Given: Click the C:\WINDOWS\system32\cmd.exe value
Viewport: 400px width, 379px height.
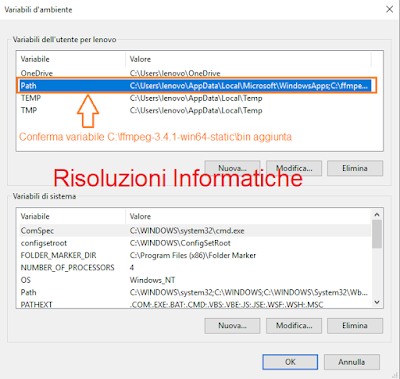Looking at the screenshot, I should coord(187,231).
